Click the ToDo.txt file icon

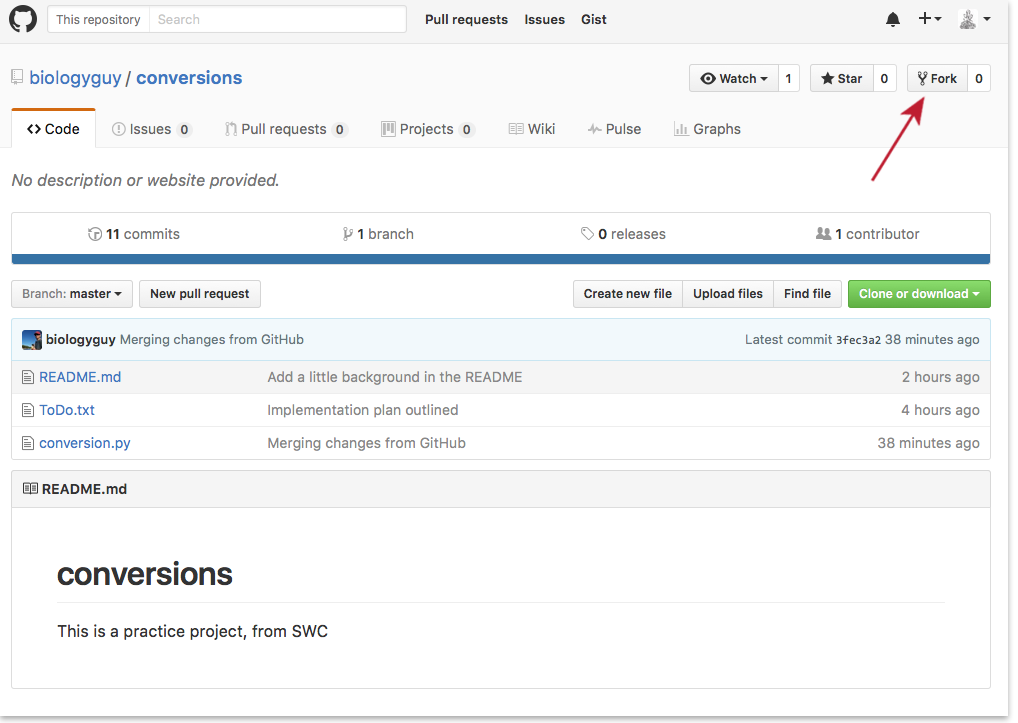click(x=28, y=410)
